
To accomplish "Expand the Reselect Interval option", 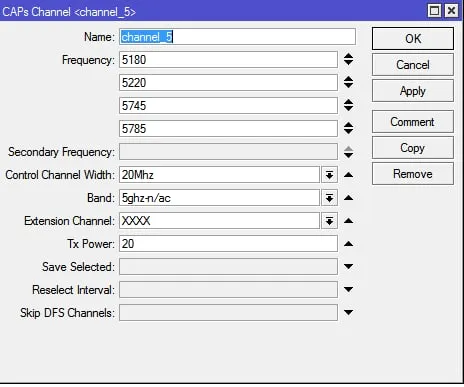I will point(348,290).
